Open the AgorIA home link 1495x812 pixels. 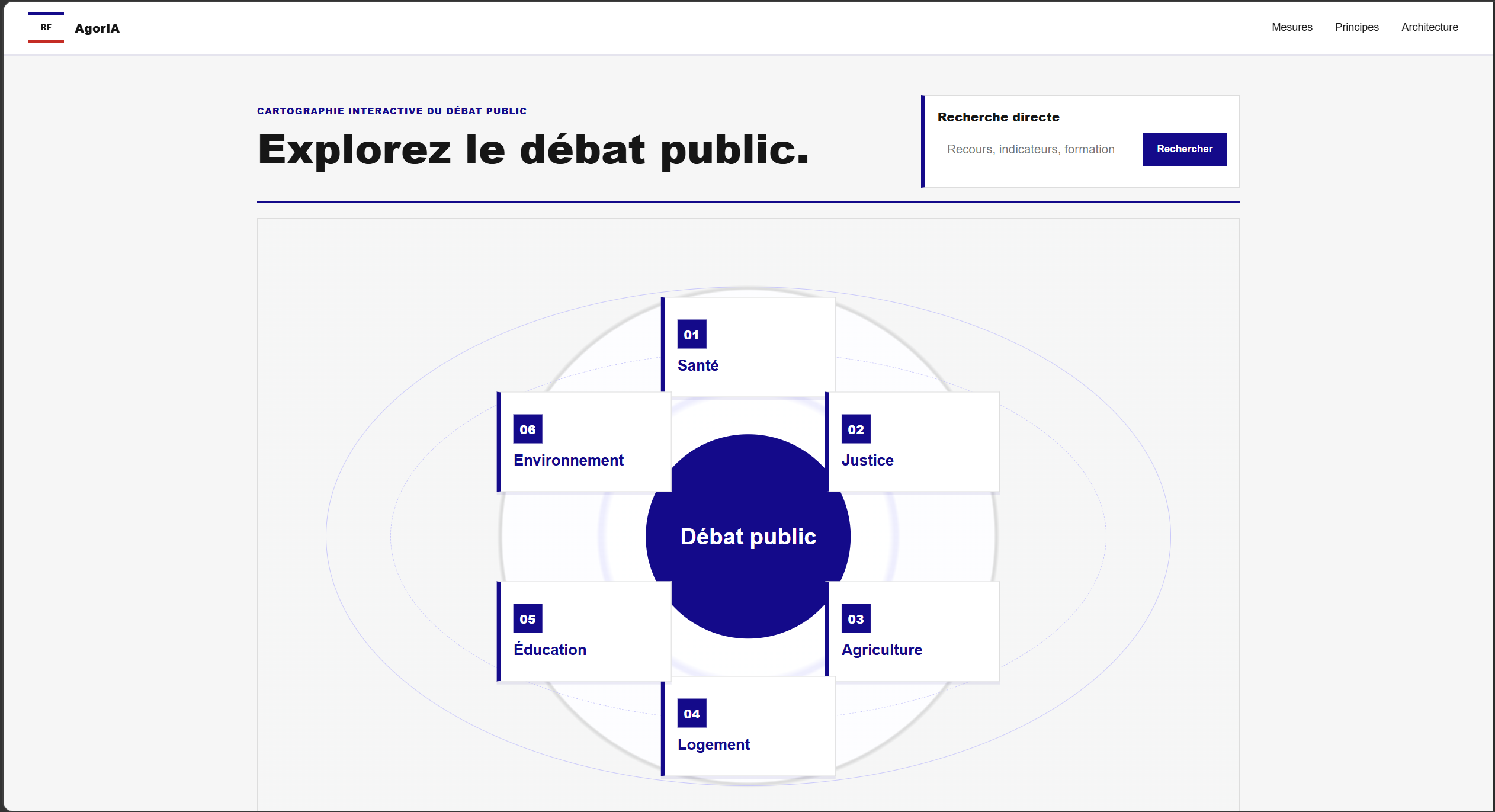coord(97,28)
